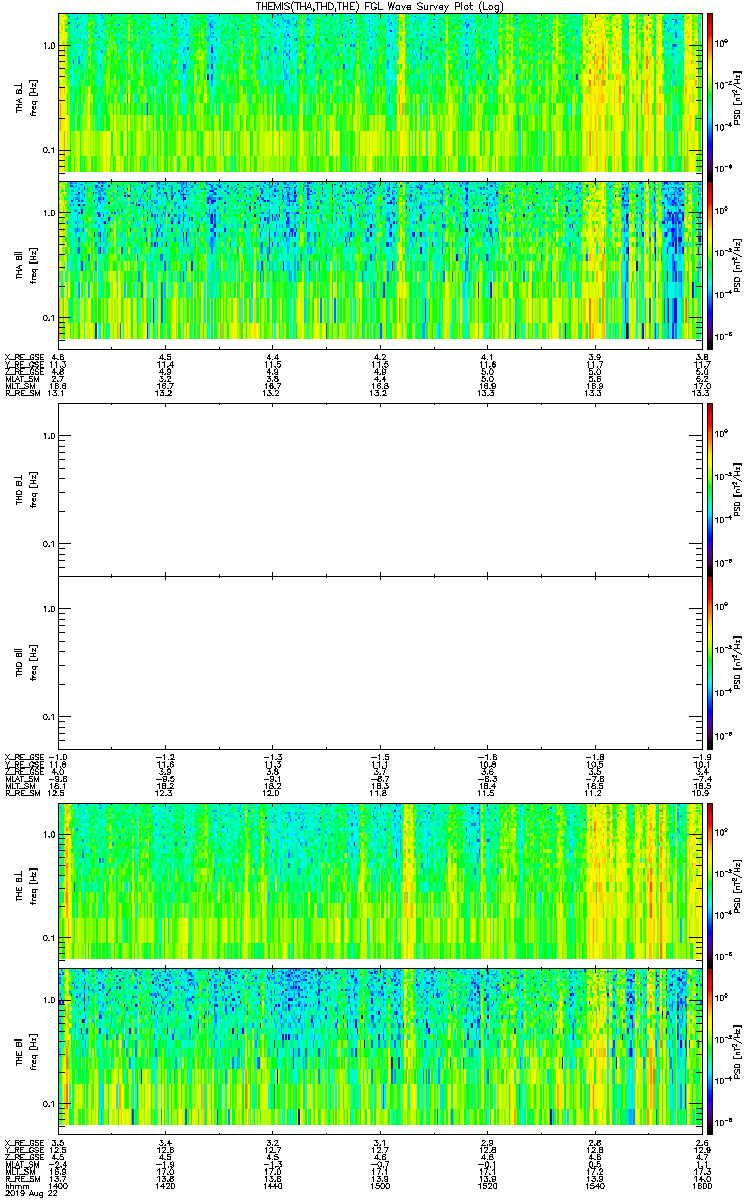750x1200 pixels.
Task: Click the empty THD B-perpendicular panel
Action: (x=381, y=489)
